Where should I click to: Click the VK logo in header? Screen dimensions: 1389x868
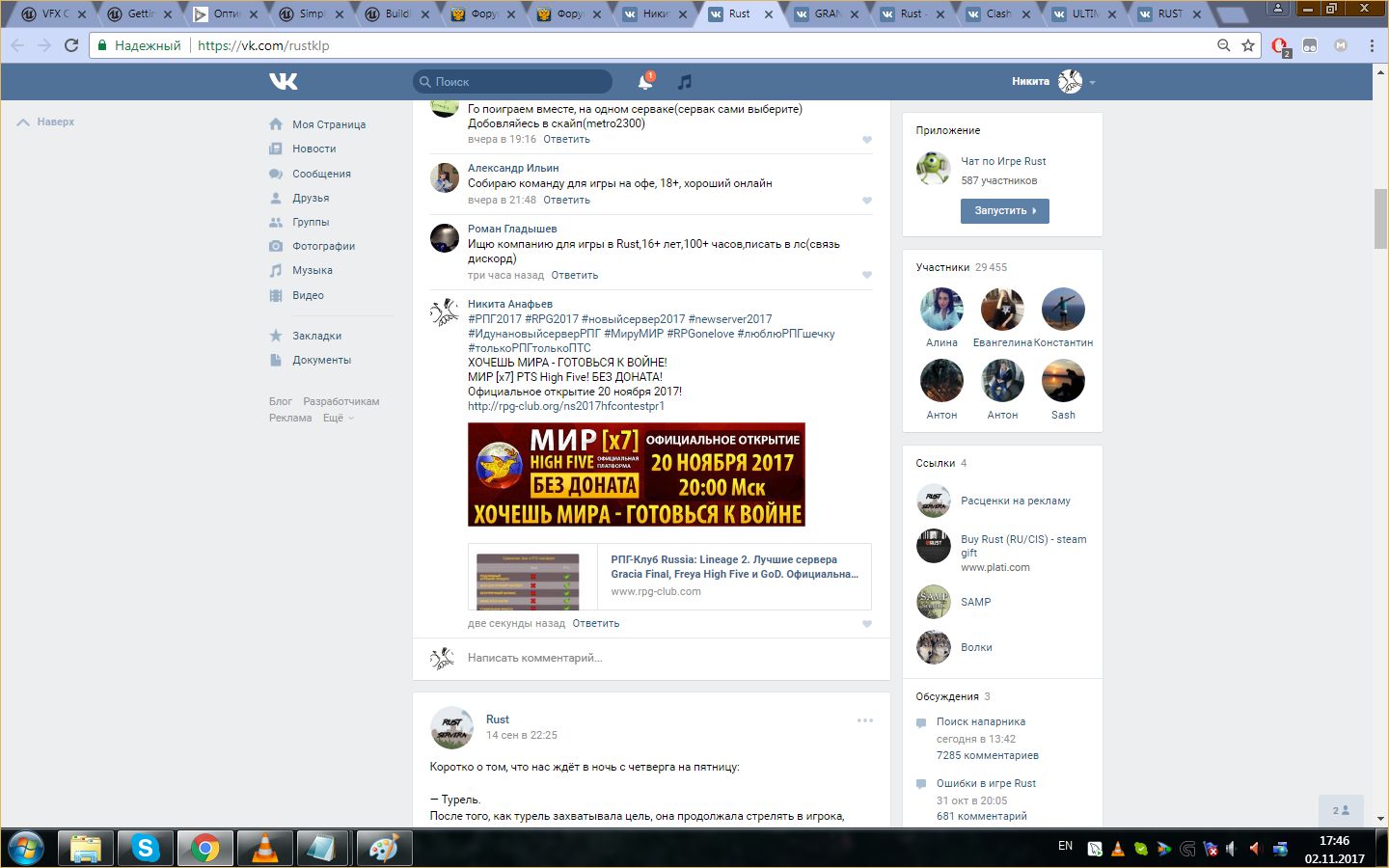tap(283, 82)
